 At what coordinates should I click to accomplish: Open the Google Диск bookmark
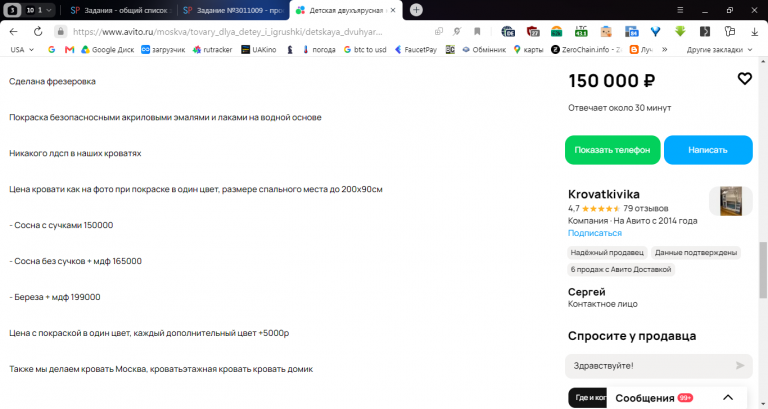(108, 49)
